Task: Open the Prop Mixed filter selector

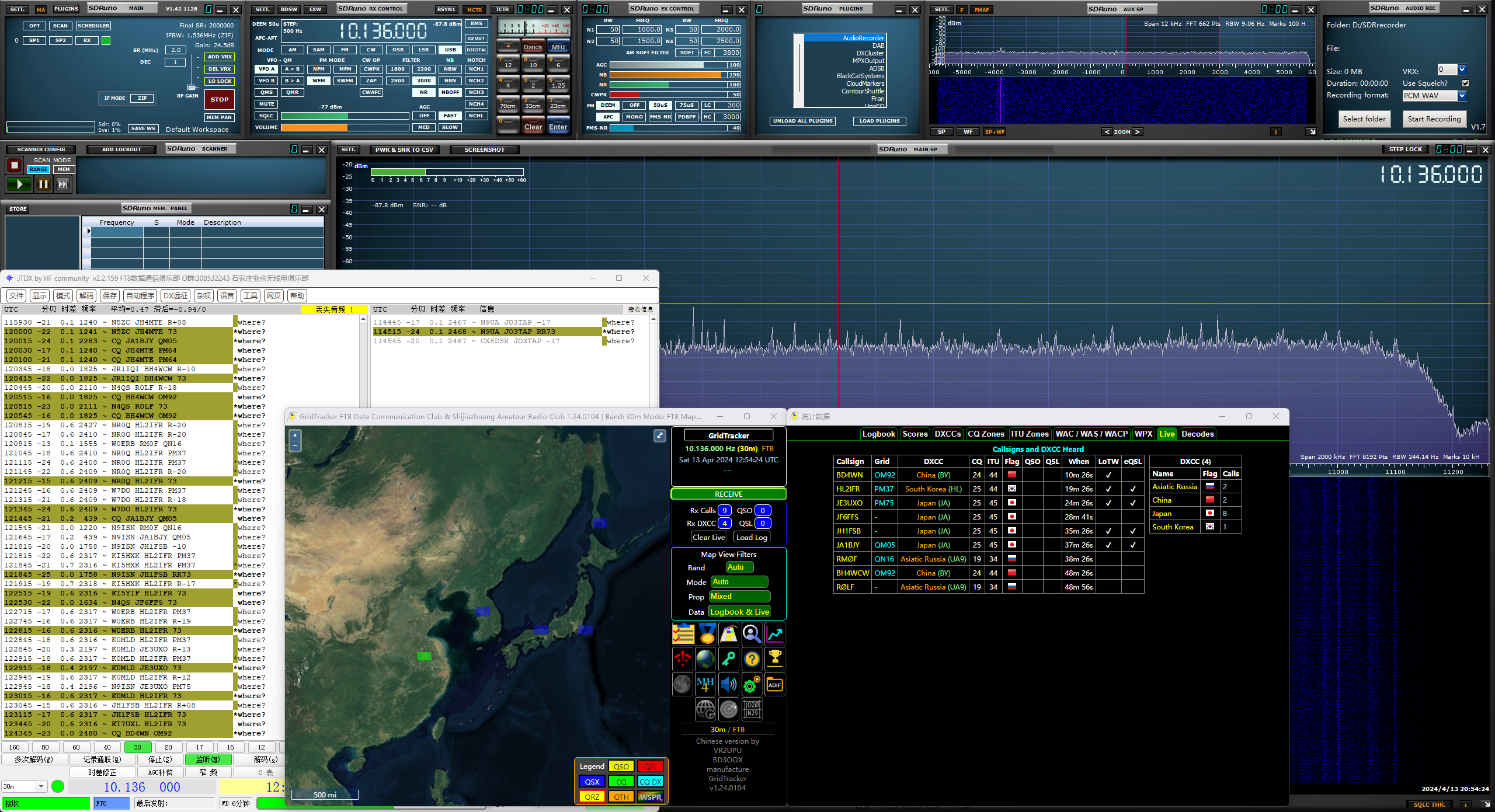Action: coord(739,597)
